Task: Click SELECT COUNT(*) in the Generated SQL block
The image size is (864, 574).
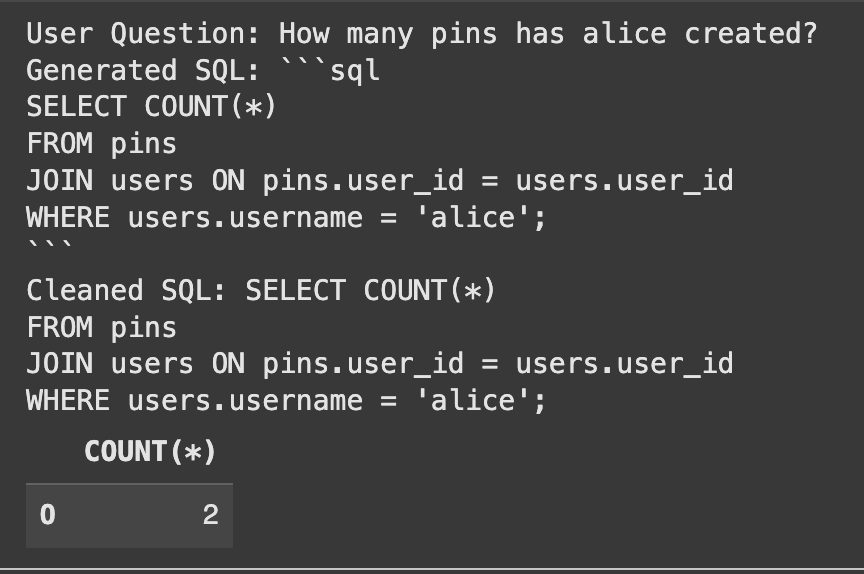Action: (x=151, y=107)
